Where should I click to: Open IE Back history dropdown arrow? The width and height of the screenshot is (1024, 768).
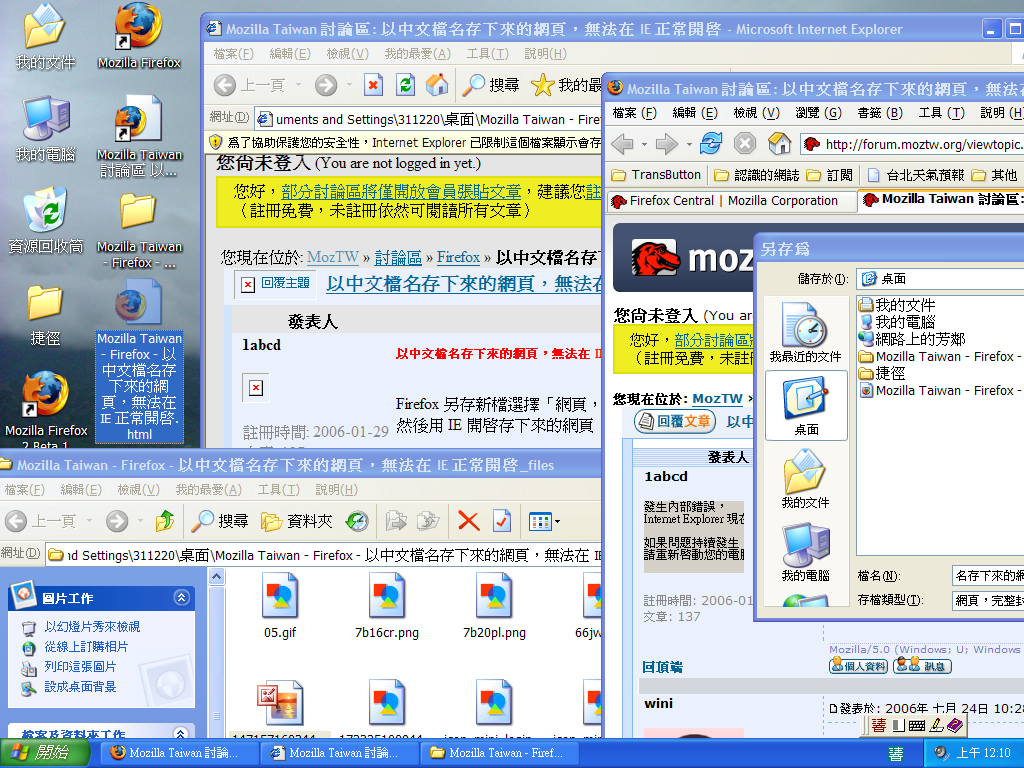pos(298,85)
